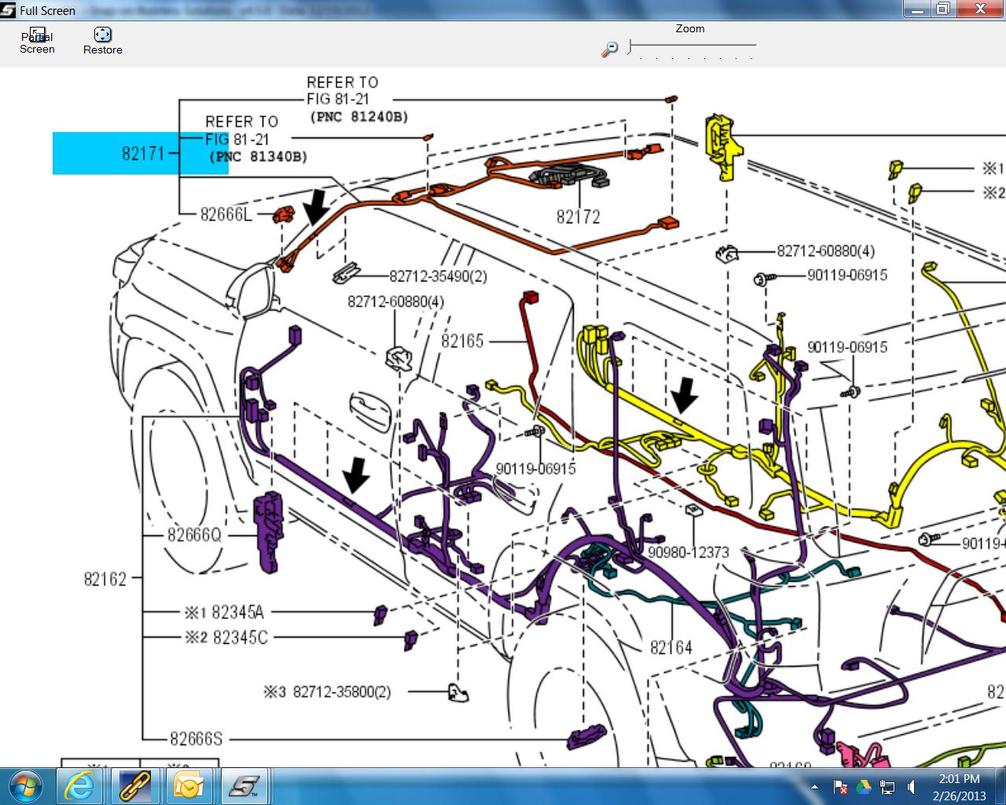
Task: Click the Partial Screen button
Action: click(x=37, y=41)
